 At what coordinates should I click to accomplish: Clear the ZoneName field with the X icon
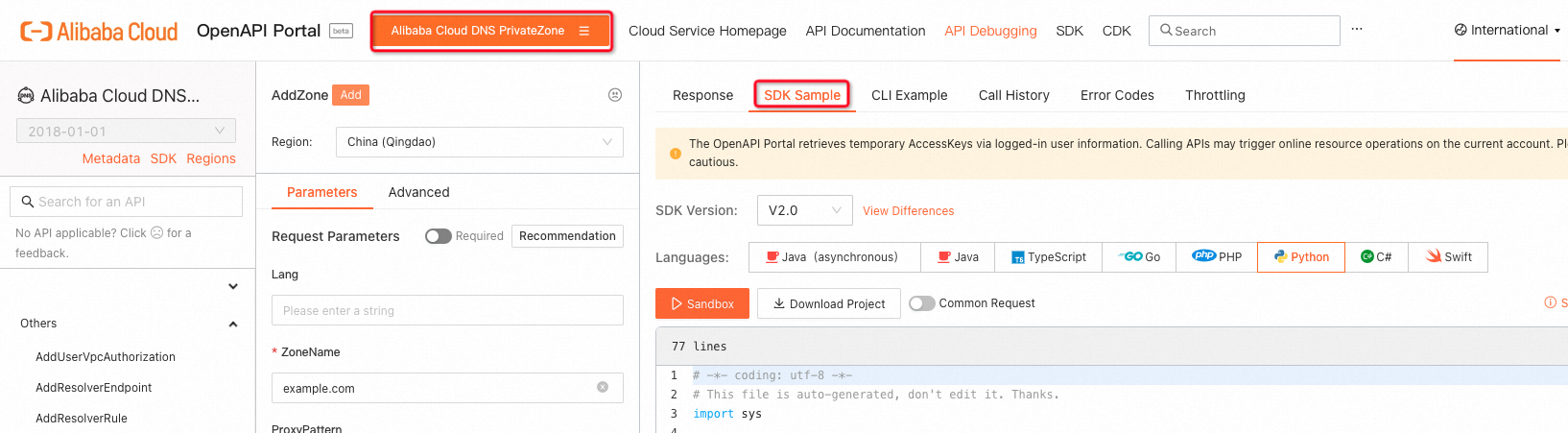(x=603, y=387)
